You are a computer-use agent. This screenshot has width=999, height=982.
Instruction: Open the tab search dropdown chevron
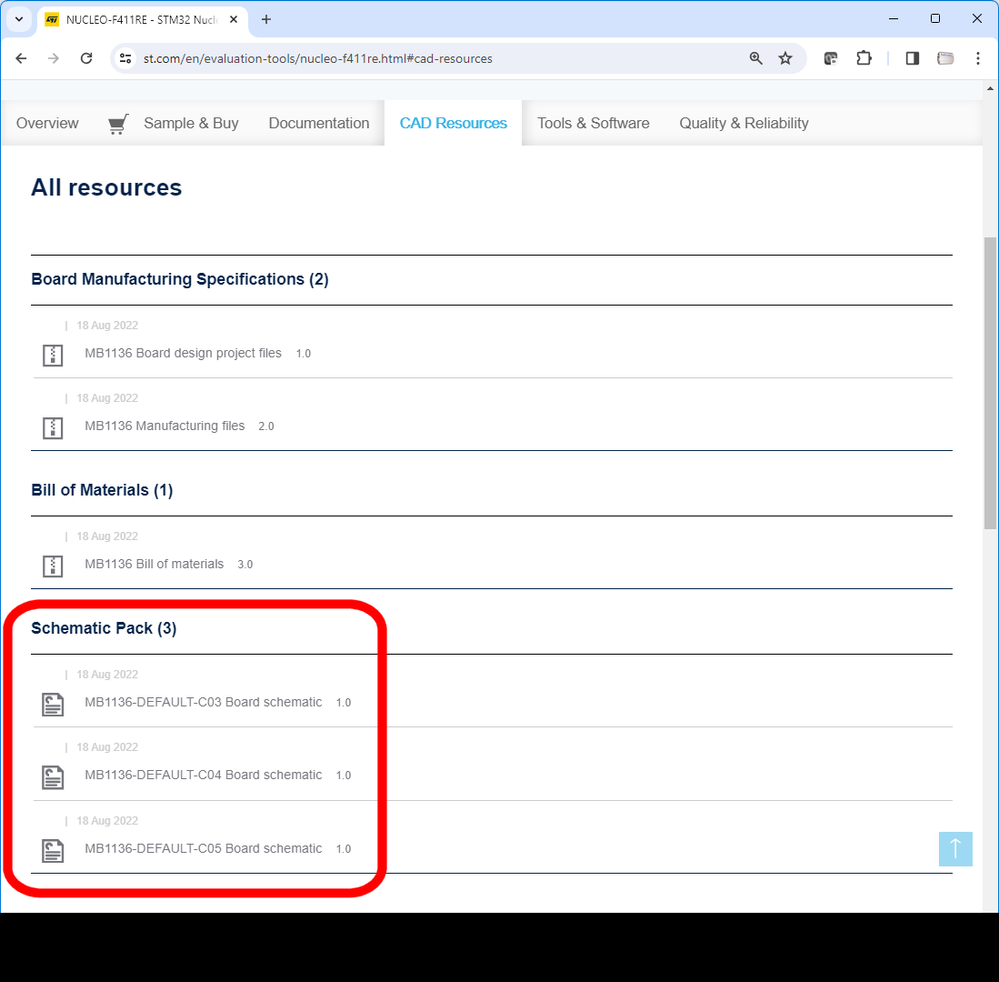[19, 20]
